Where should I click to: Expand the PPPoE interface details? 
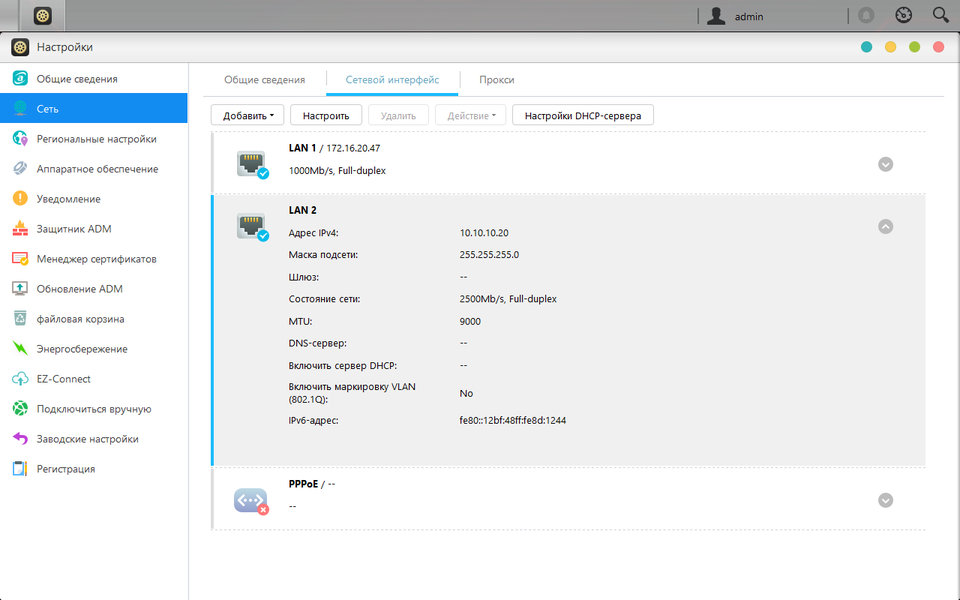(x=885, y=500)
